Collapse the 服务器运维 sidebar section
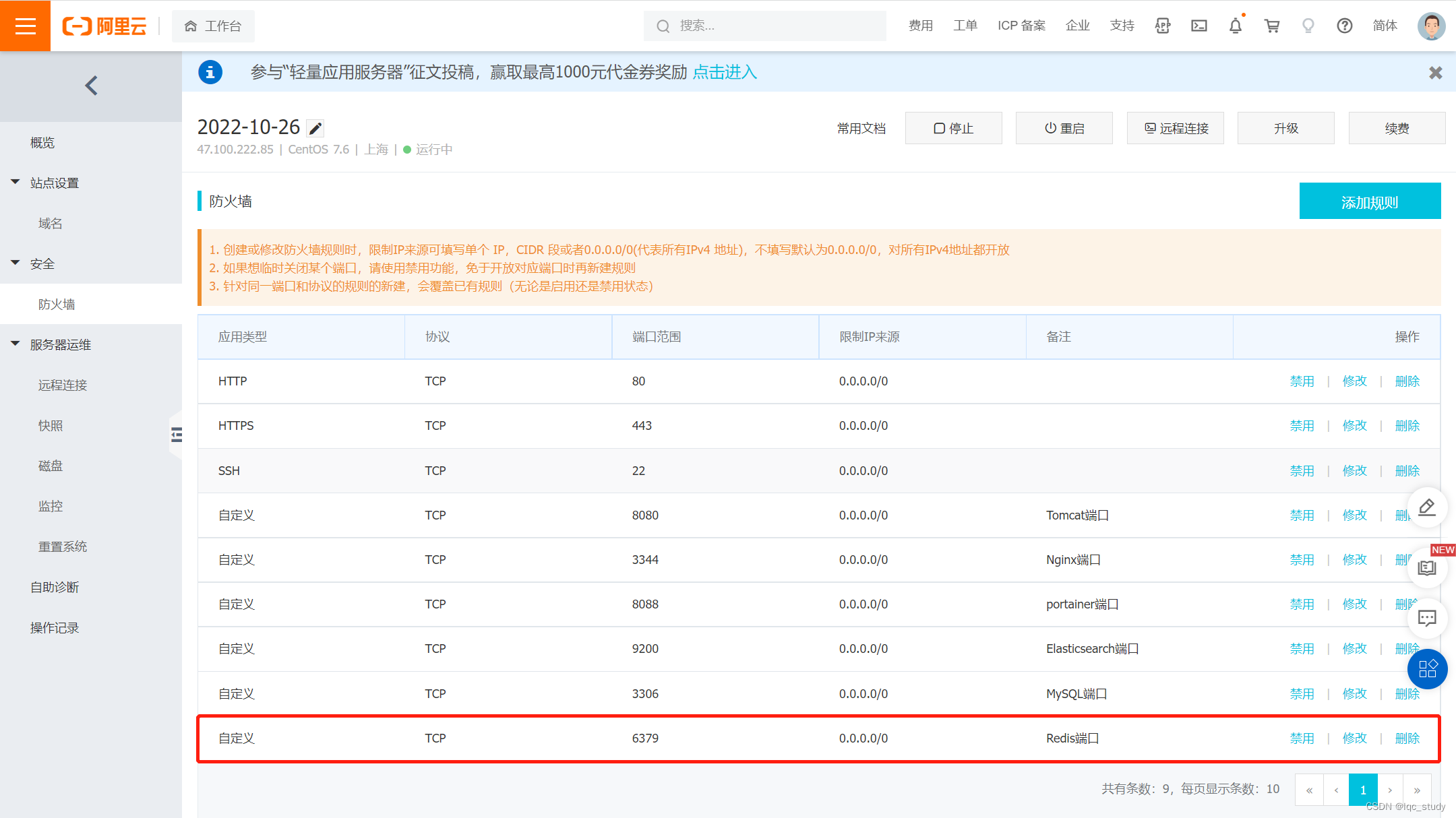Image resolution: width=1456 pixels, height=818 pixels. tap(16, 344)
